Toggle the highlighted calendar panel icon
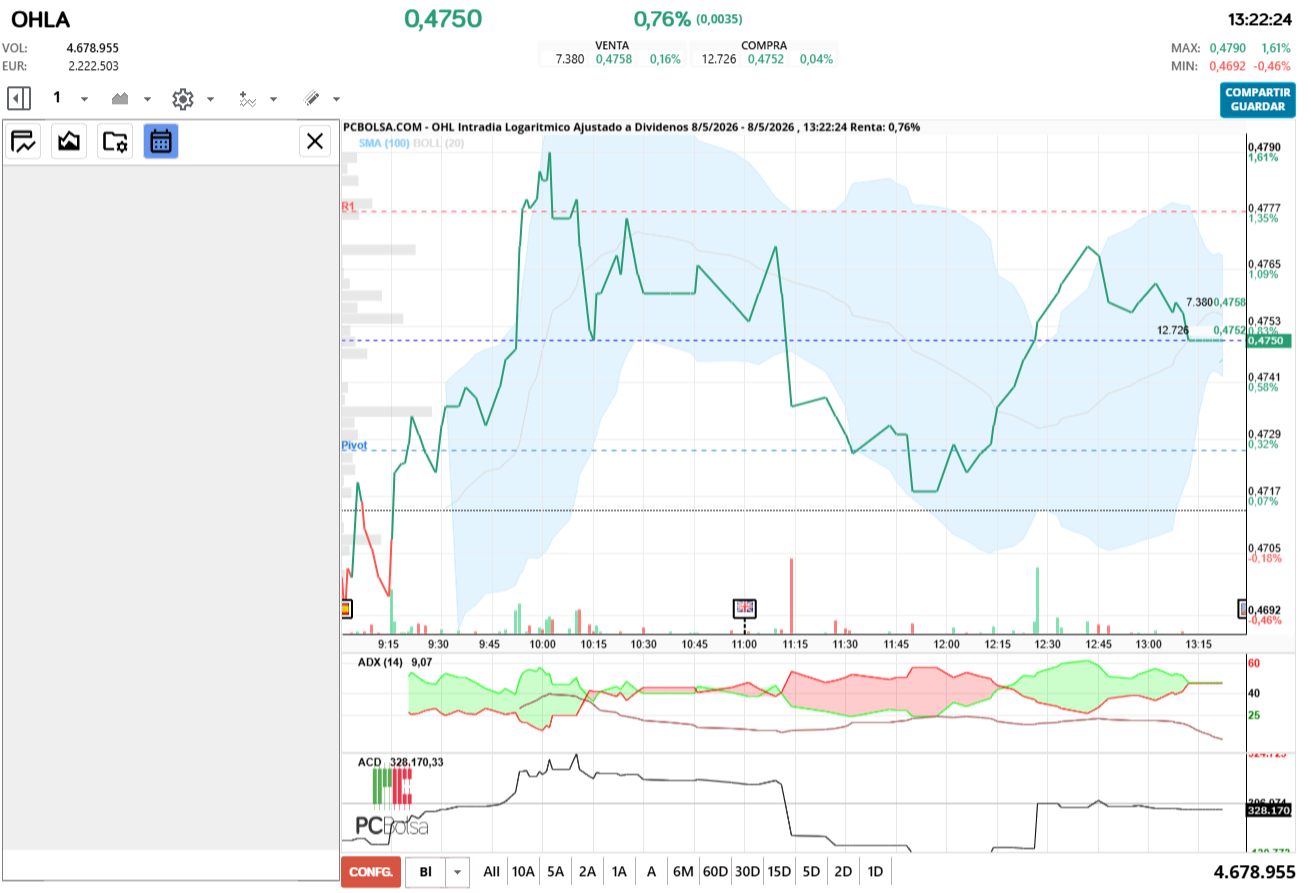The width and height of the screenshot is (1311, 893). (x=161, y=142)
